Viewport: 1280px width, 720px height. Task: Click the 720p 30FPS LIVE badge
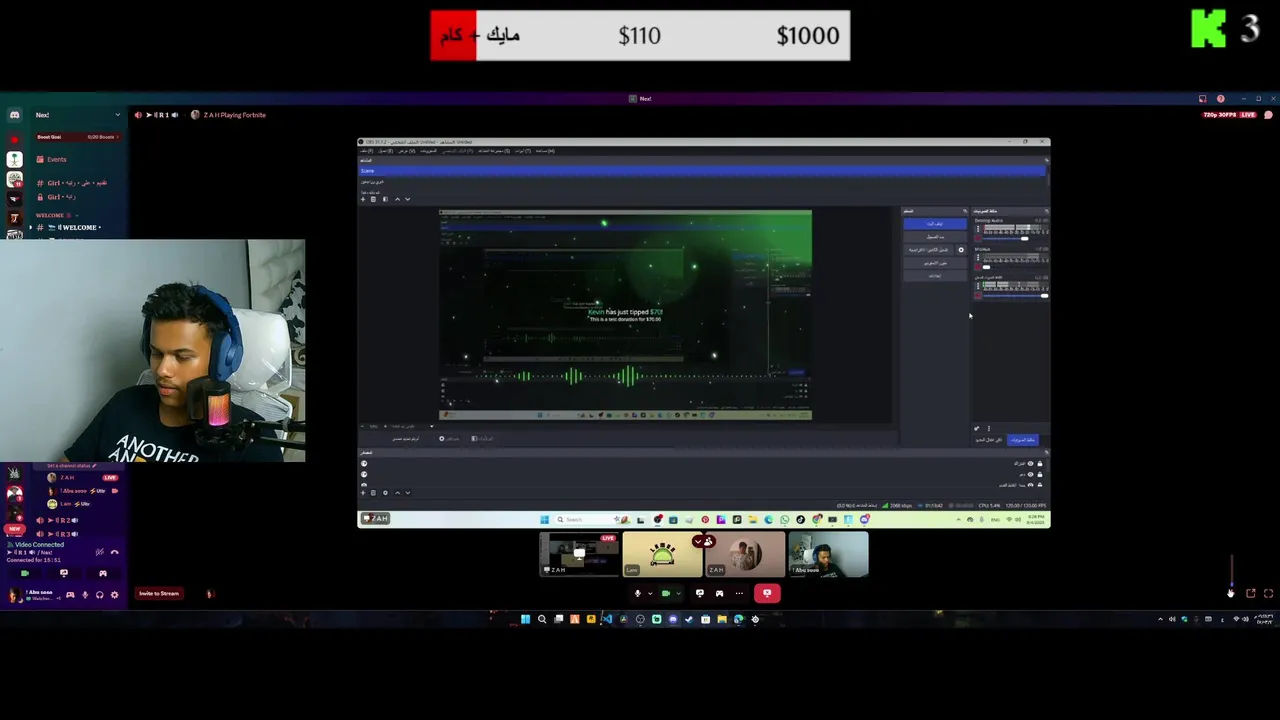click(1229, 115)
